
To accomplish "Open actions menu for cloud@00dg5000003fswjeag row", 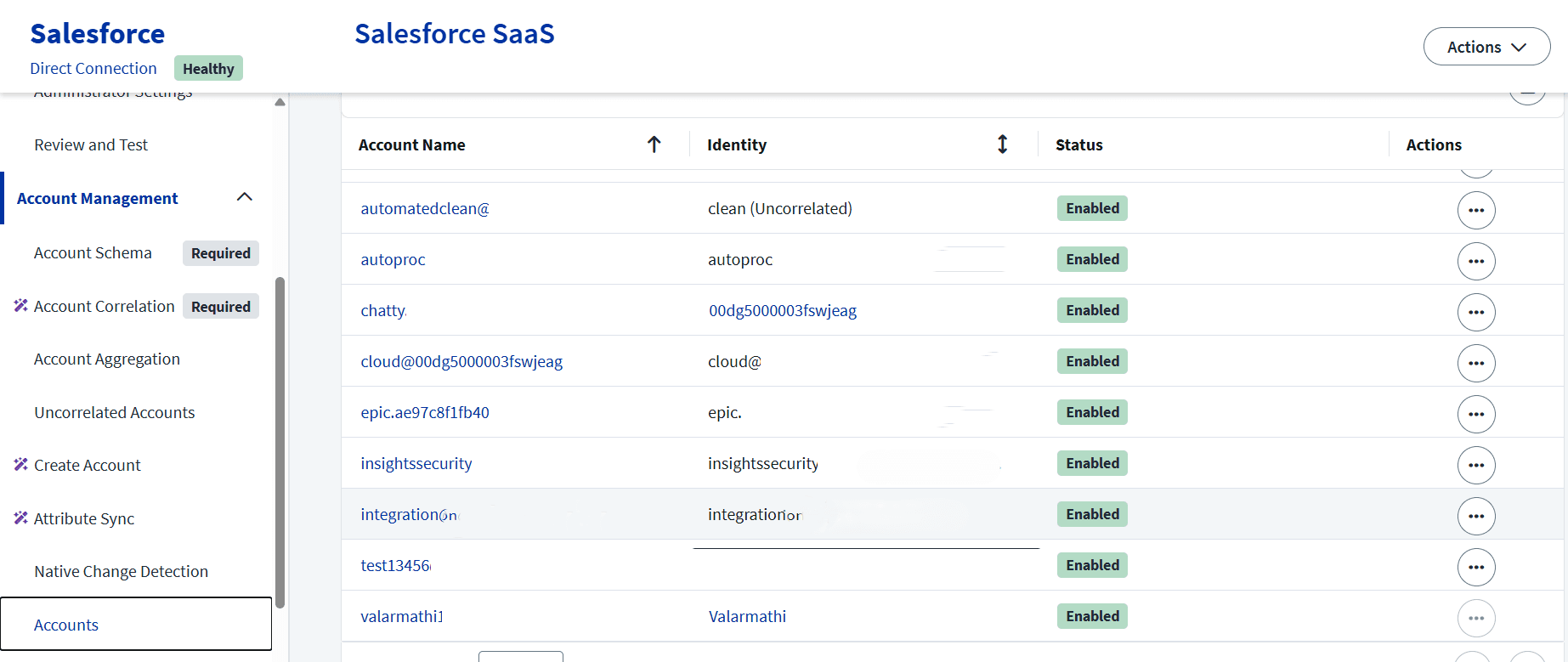I will pos(1476,363).
